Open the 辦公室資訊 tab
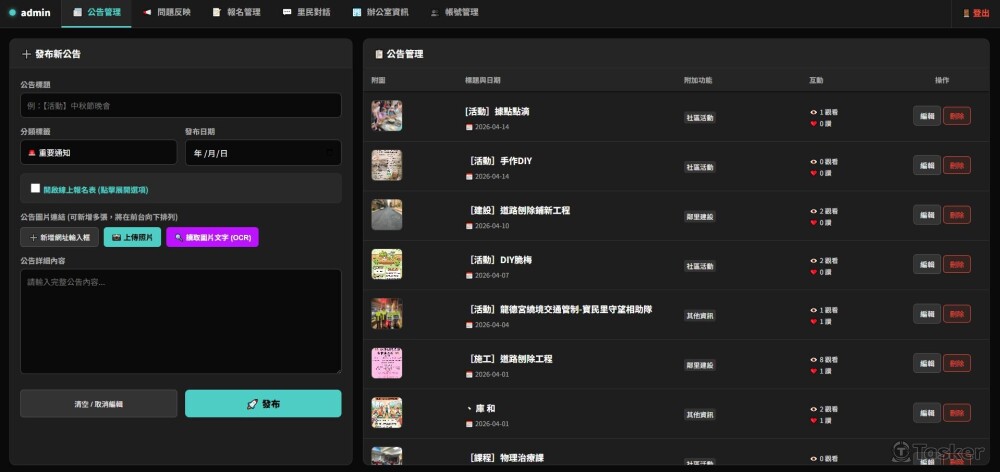The width and height of the screenshot is (1000, 472). [381, 12]
